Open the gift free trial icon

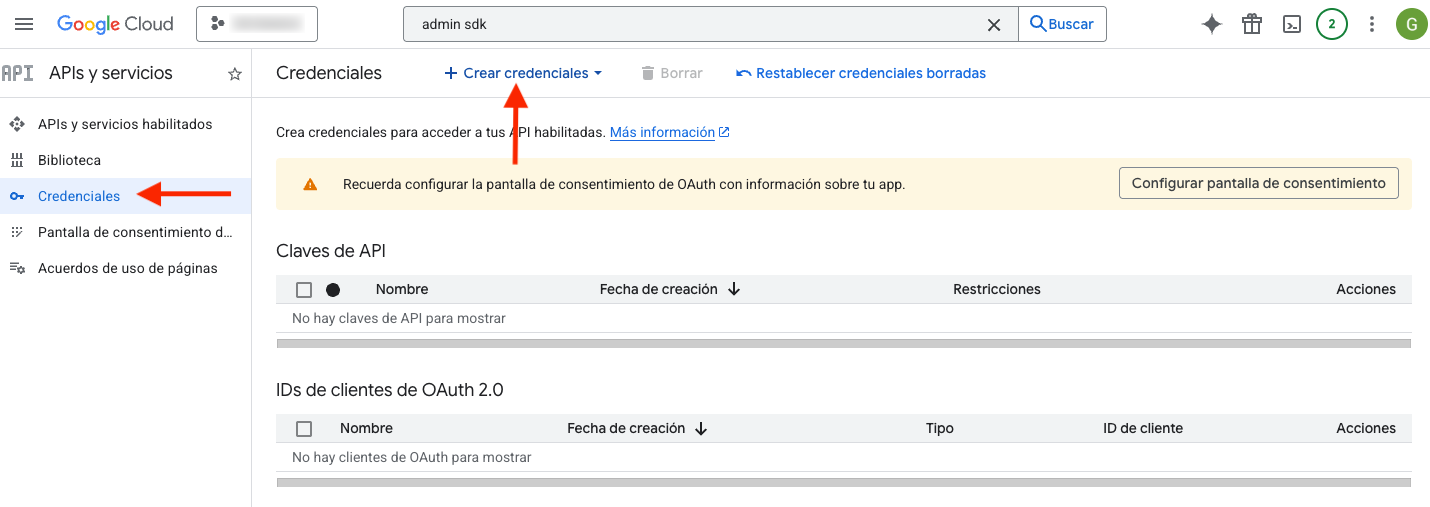[1252, 24]
